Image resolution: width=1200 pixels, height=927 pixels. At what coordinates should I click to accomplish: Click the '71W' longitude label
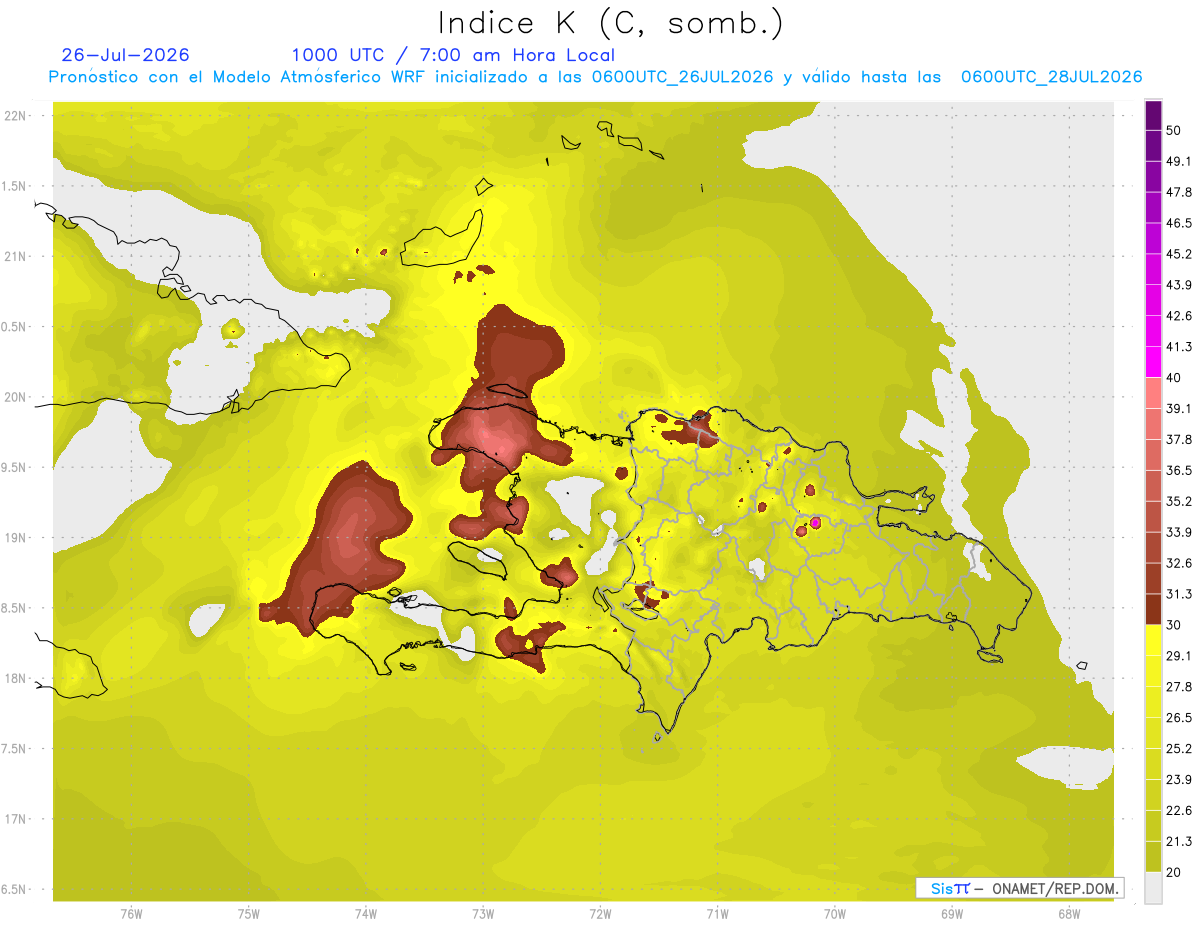(x=717, y=914)
